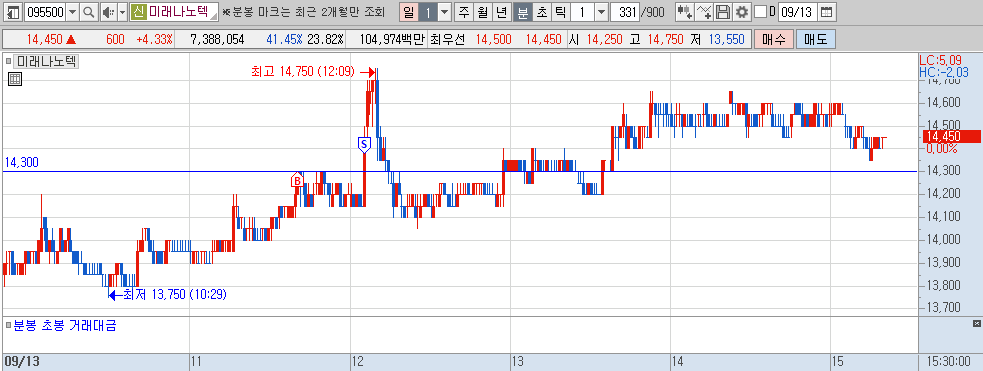Select the 분 (minute) chart button
Screen dimensions: 983x371
click(x=522, y=11)
